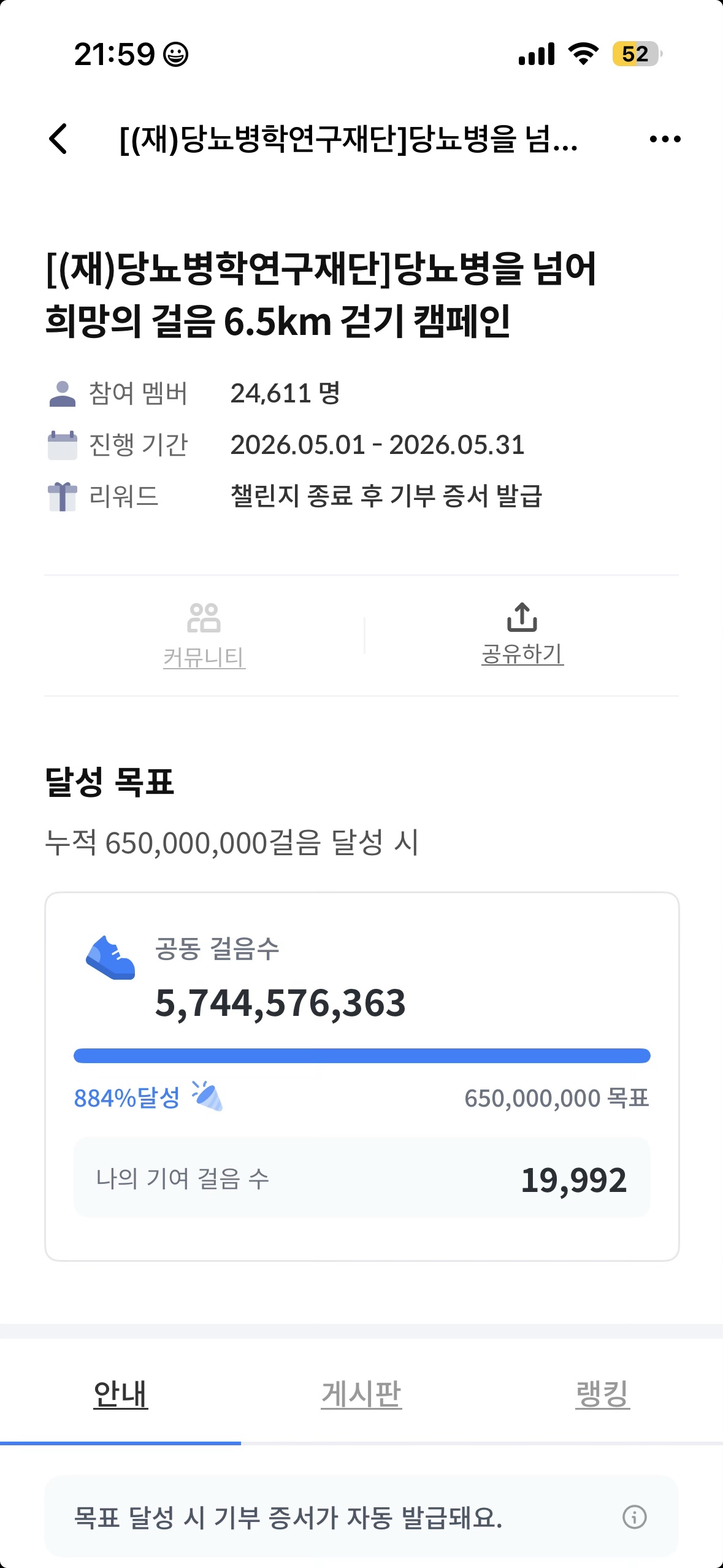Tap the notice 목표 달성 시 기부 증서가 자동 발급돼요.

coord(288,1518)
